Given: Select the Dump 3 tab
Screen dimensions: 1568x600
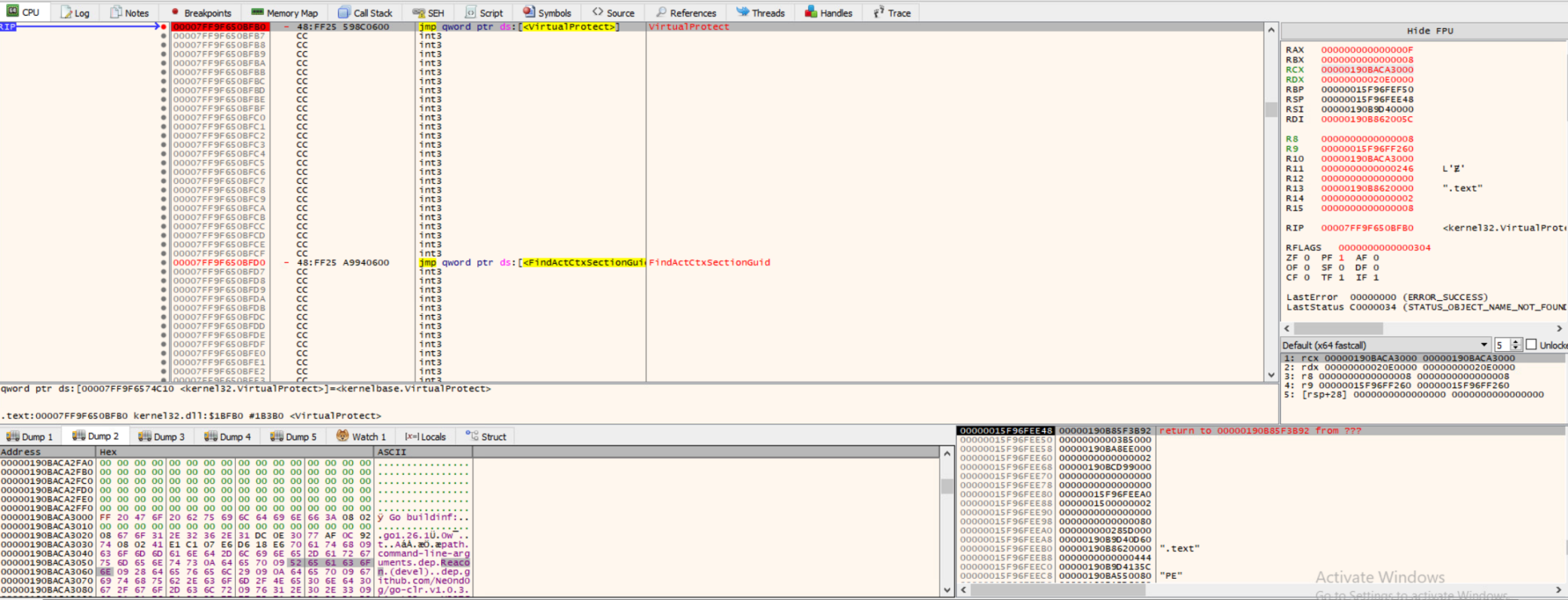Looking at the screenshot, I should (161, 436).
